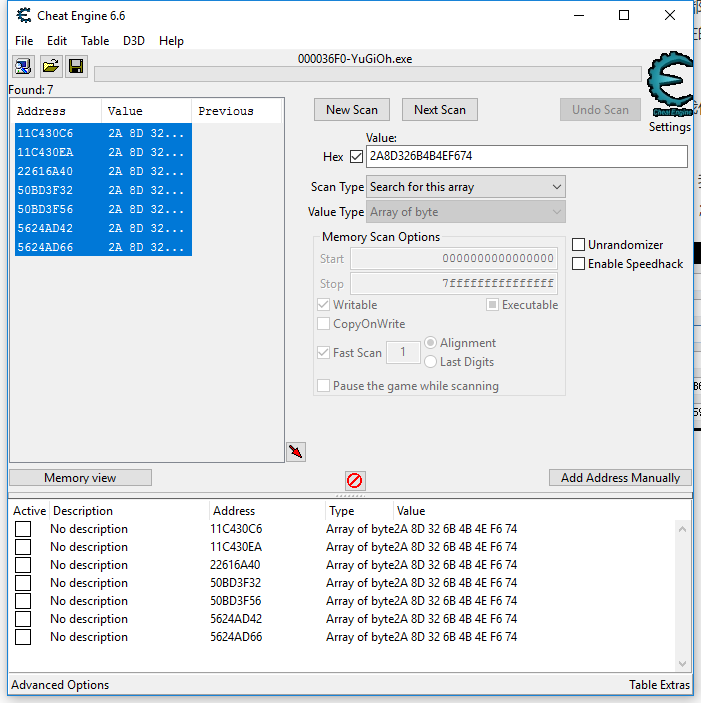Click the Cheat Engine title bar icon
The width and height of the screenshot is (701, 703).
[x=24, y=15]
